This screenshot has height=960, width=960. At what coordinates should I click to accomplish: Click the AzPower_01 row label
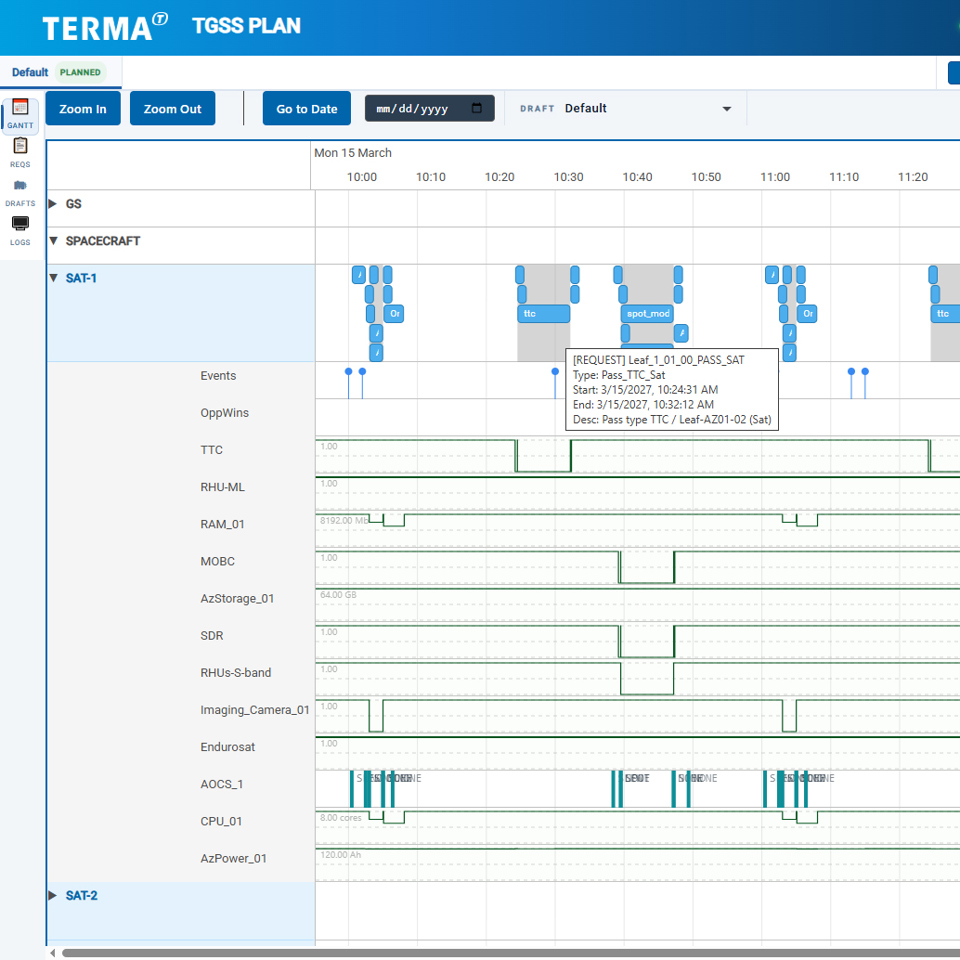click(233, 858)
